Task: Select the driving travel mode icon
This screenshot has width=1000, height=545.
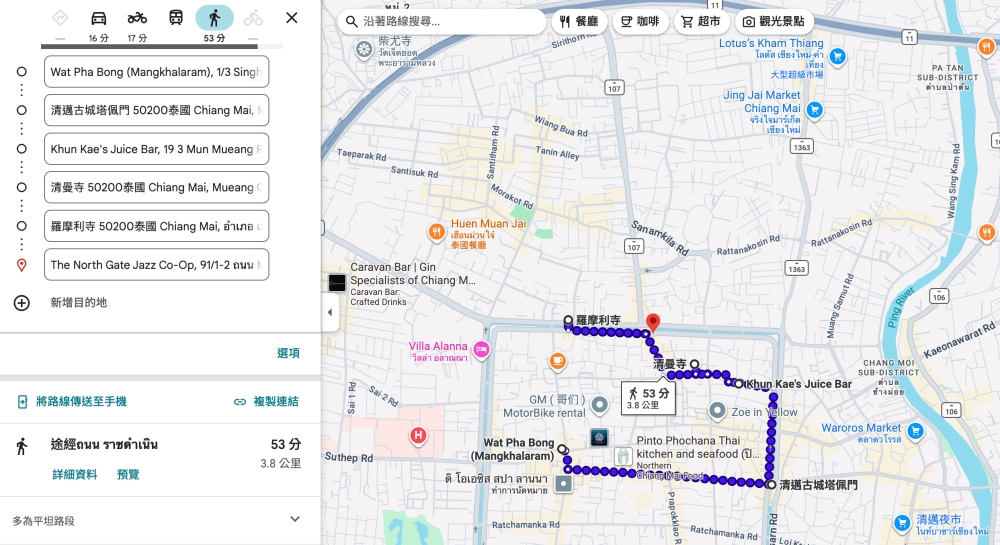Action: click(x=98, y=18)
